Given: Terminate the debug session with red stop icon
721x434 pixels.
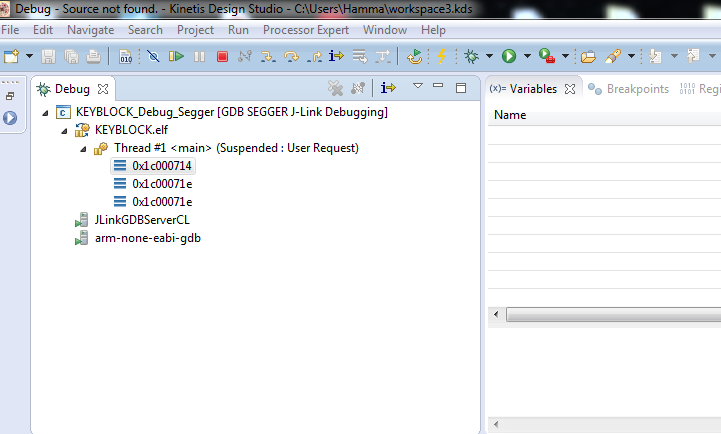Looking at the screenshot, I should tap(223, 57).
